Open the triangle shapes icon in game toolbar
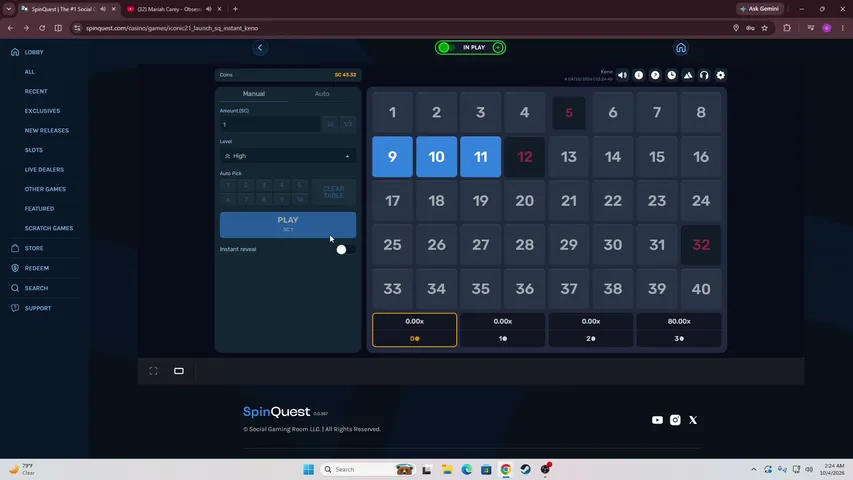853x480 pixels. pyautogui.click(x=688, y=75)
